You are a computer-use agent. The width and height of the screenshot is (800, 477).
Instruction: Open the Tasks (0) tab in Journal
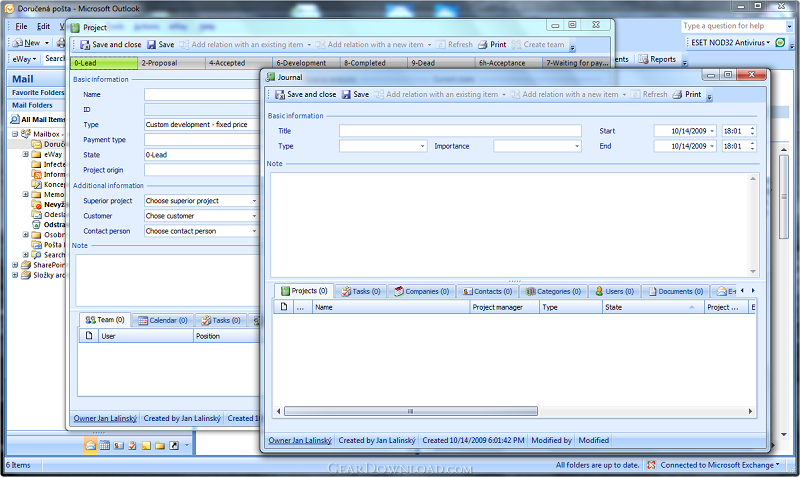[x=361, y=291]
